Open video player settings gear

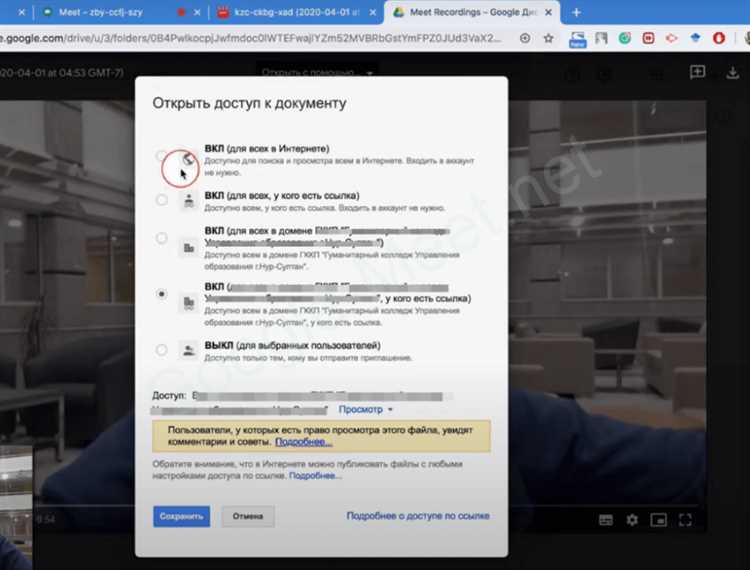click(x=632, y=520)
